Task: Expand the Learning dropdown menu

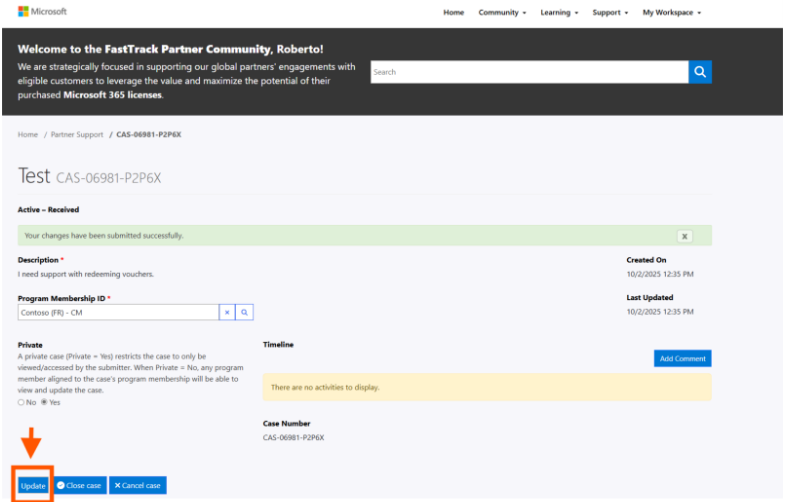Action: [560, 13]
